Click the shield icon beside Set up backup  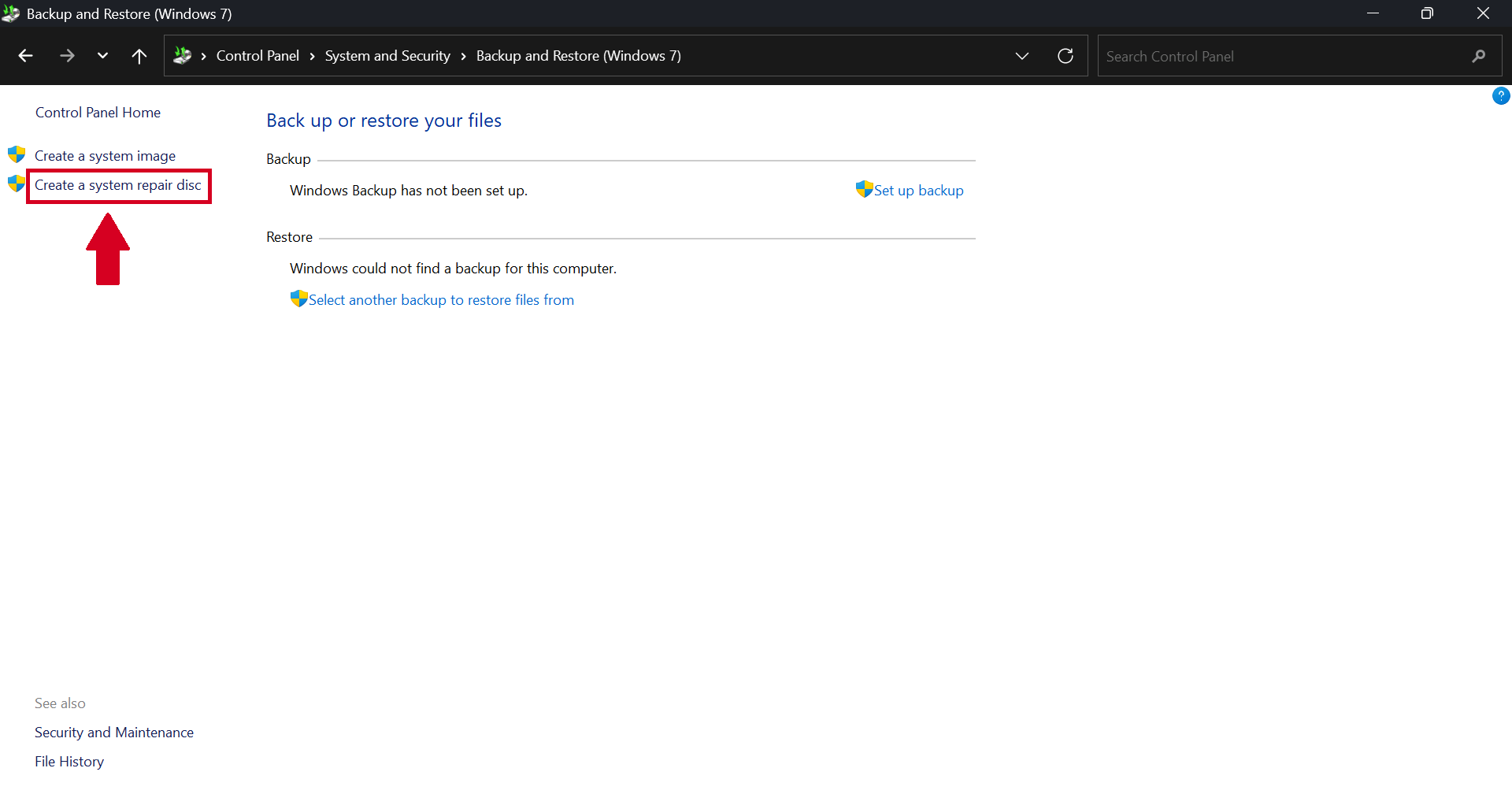pyautogui.click(x=864, y=189)
